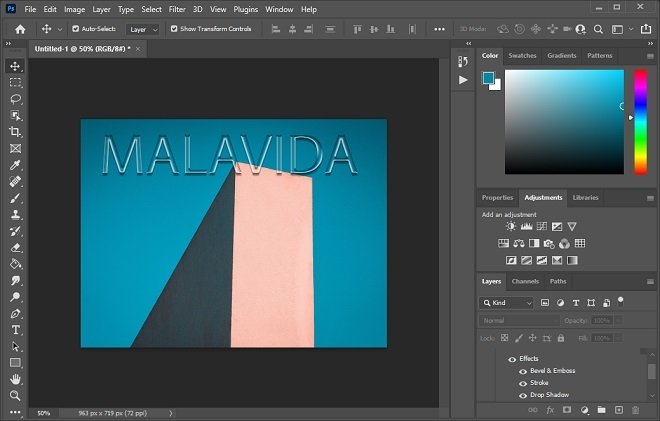Open the History panel icon

point(463,61)
